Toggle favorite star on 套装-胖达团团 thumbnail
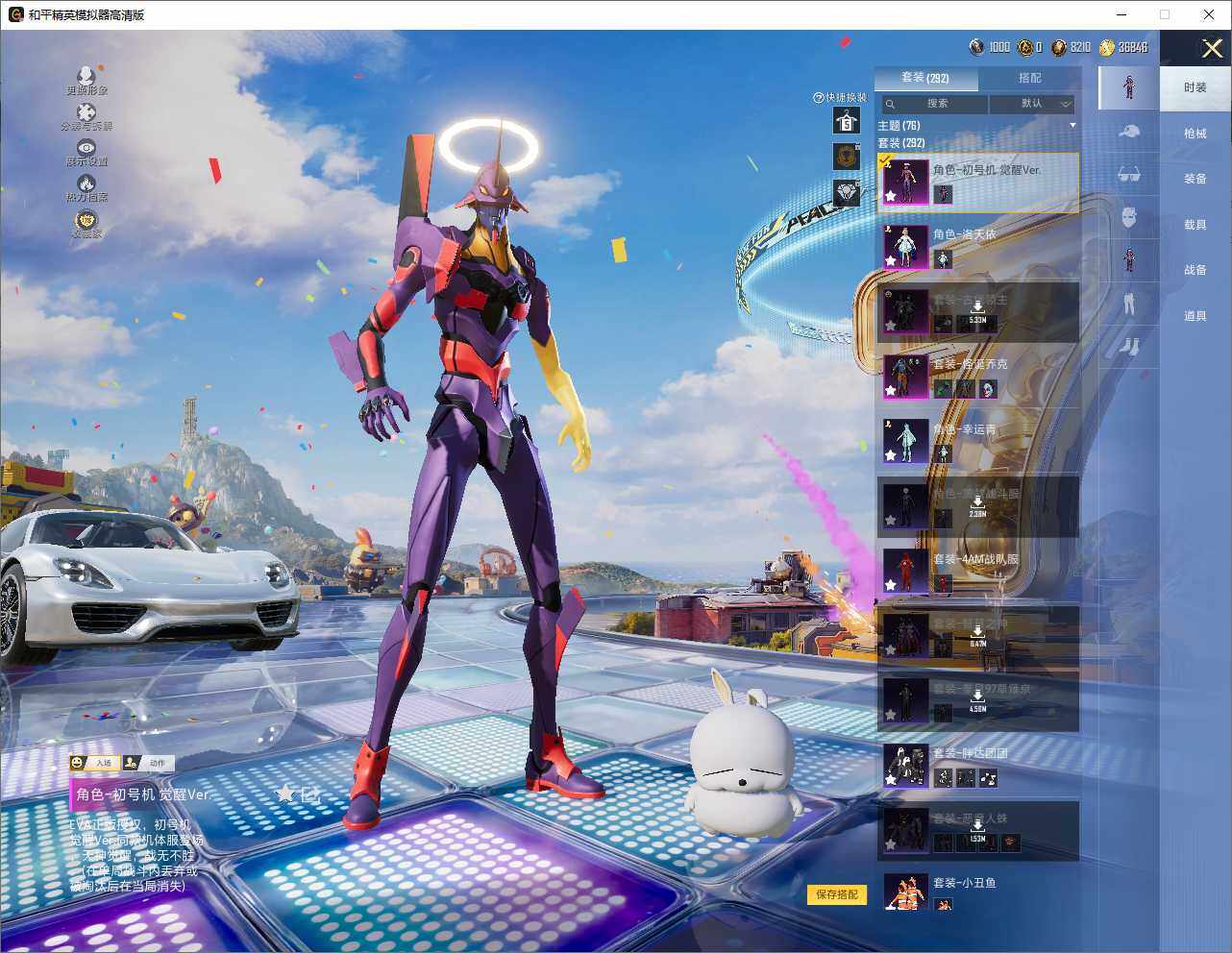Screen dimensions: 1232x953 [x=891, y=780]
